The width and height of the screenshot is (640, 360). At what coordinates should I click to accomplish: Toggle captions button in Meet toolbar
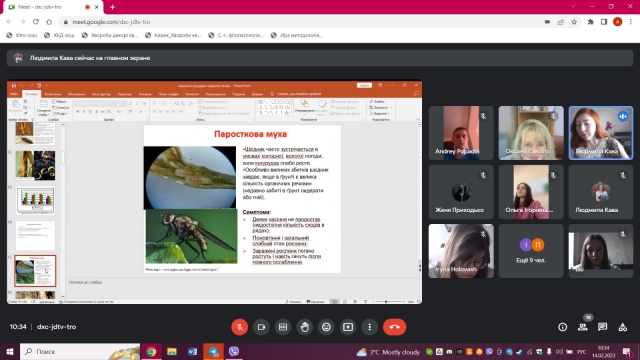coord(283,327)
